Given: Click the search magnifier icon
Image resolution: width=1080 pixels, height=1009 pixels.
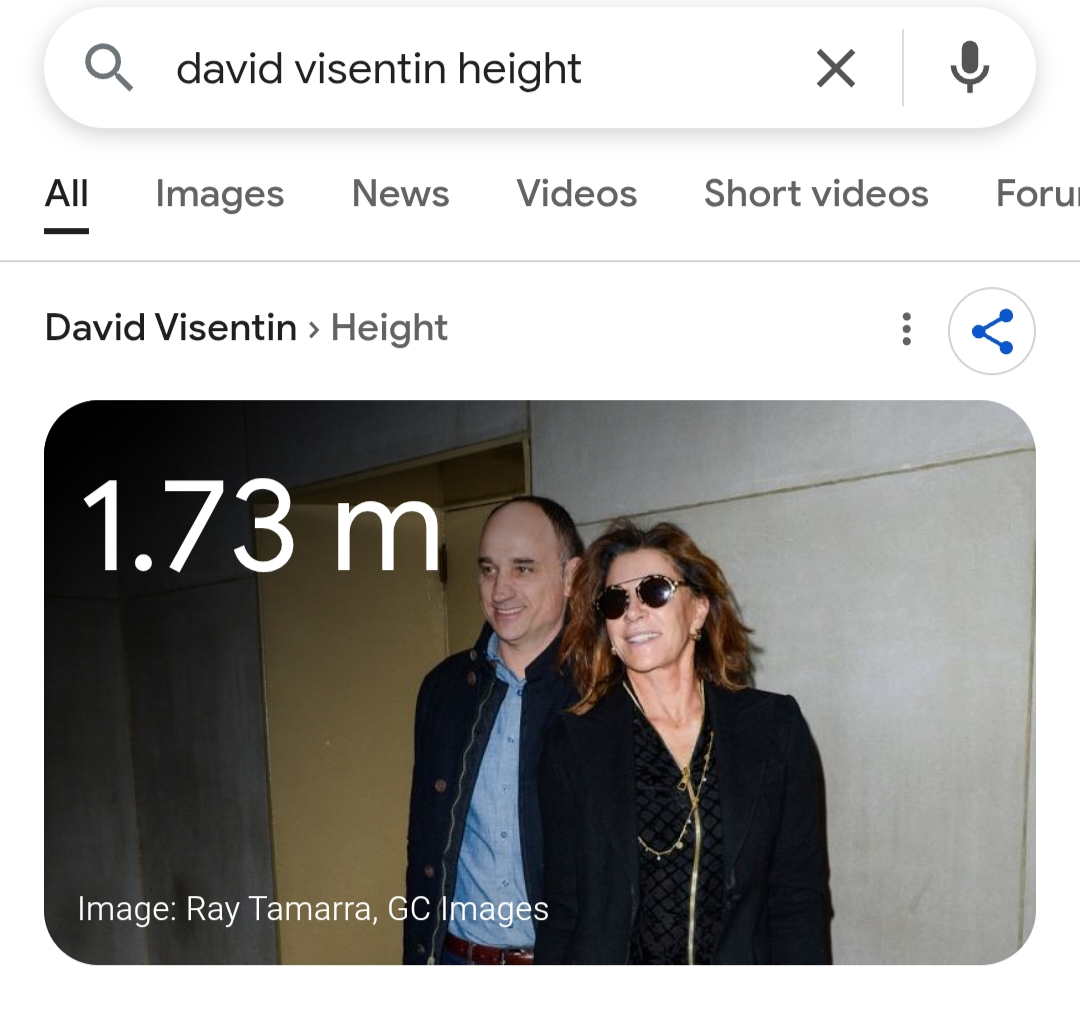Looking at the screenshot, I should click(108, 67).
